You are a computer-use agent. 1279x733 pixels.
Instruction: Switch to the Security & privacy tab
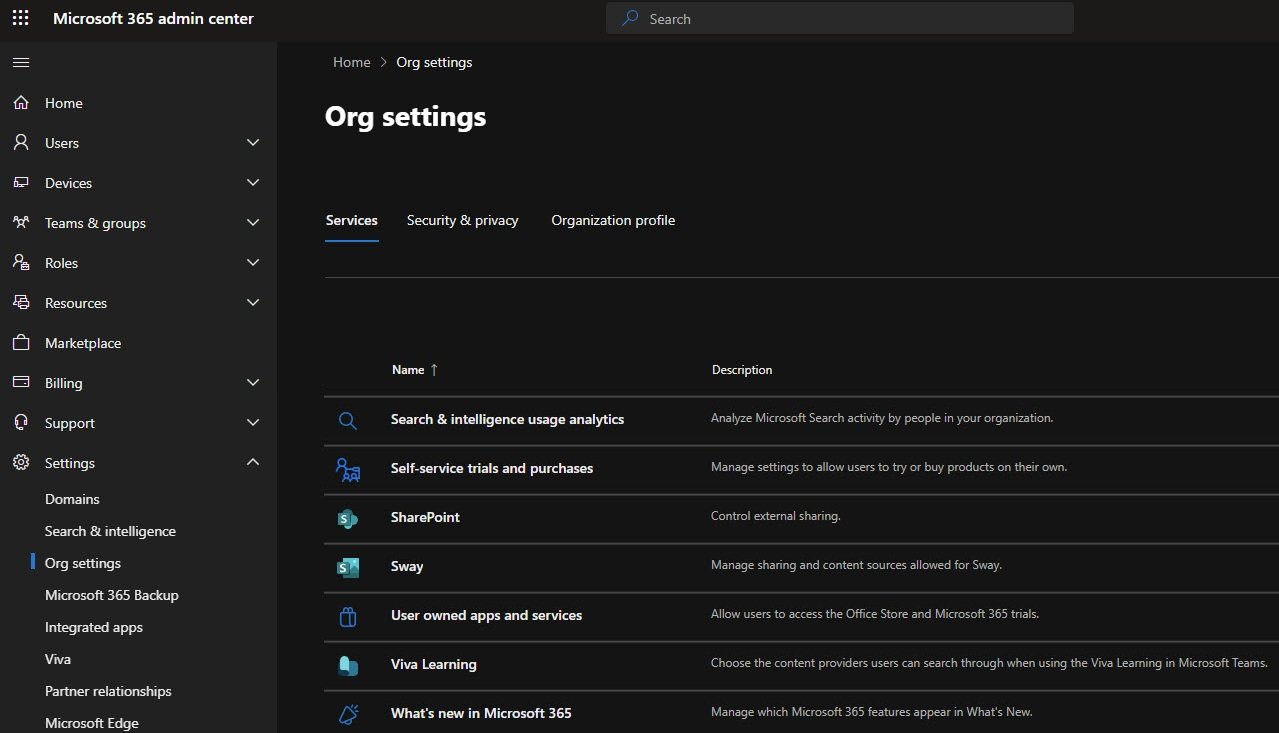click(x=462, y=220)
